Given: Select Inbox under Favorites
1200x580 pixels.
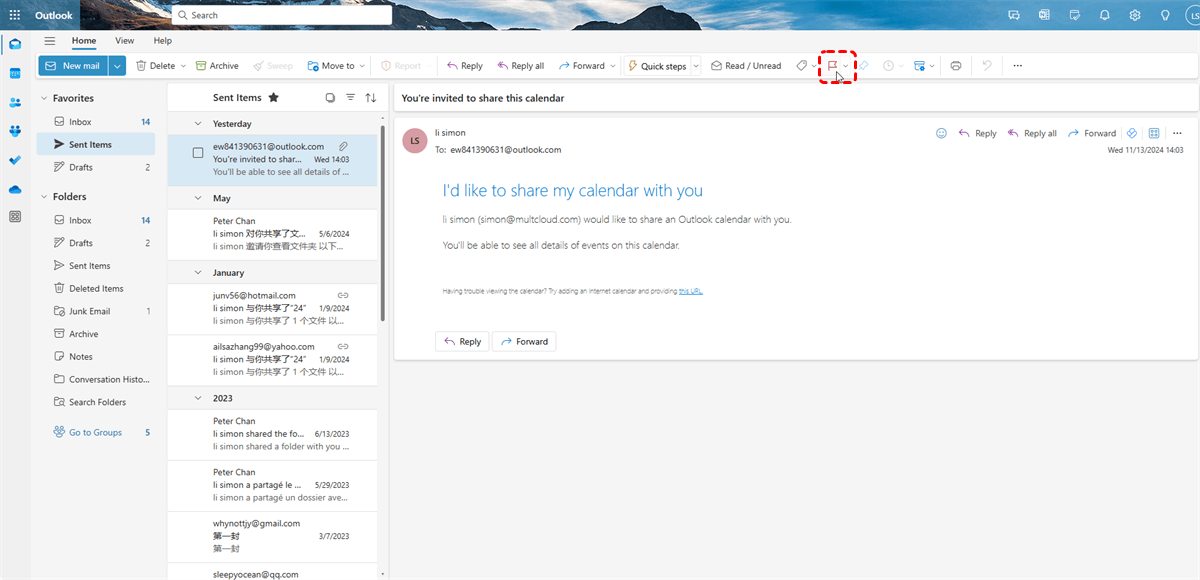Looking at the screenshot, I should point(96,122).
